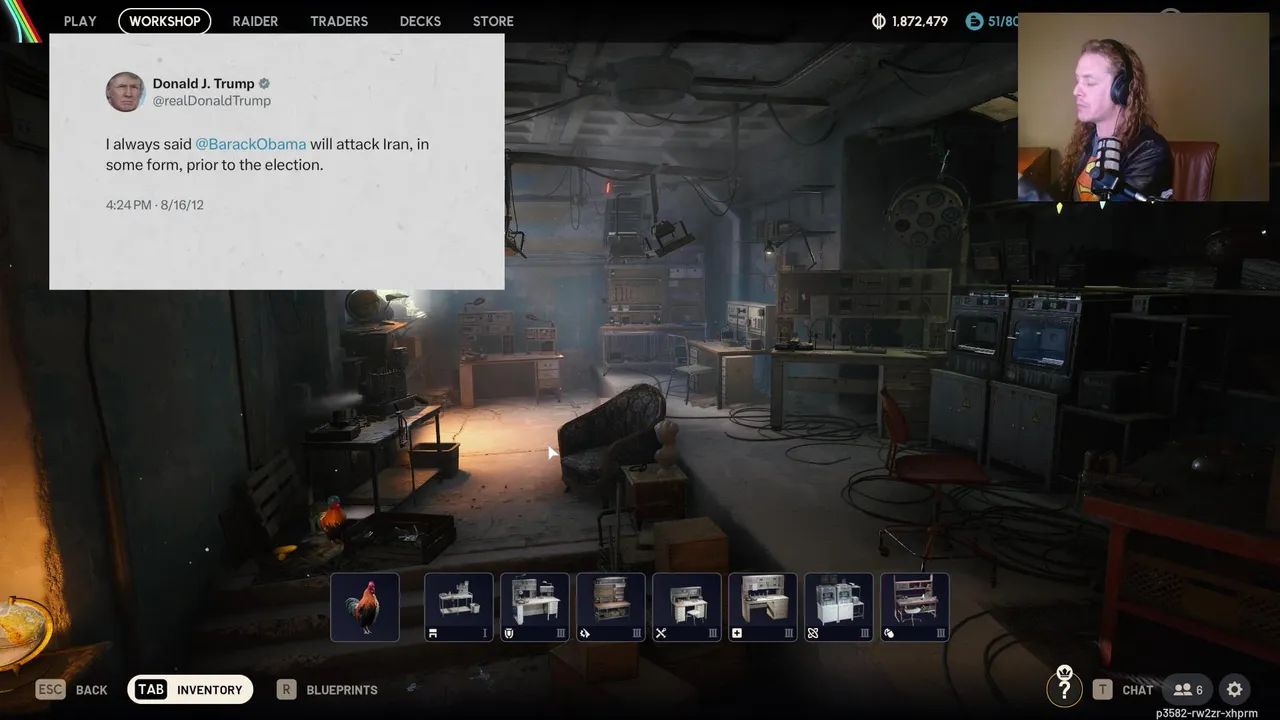Image resolution: width=1280 pixels, height=720 pixels.
Task: Click the @realDonaldTrump handle
Action: 212,101
